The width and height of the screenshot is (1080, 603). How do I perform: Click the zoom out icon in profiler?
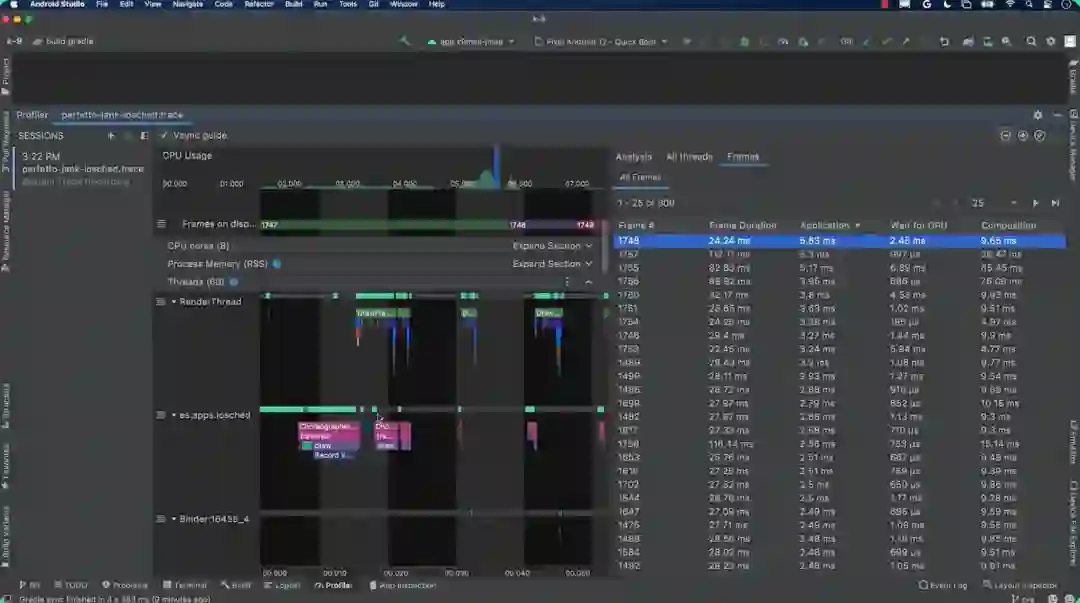1006,136
